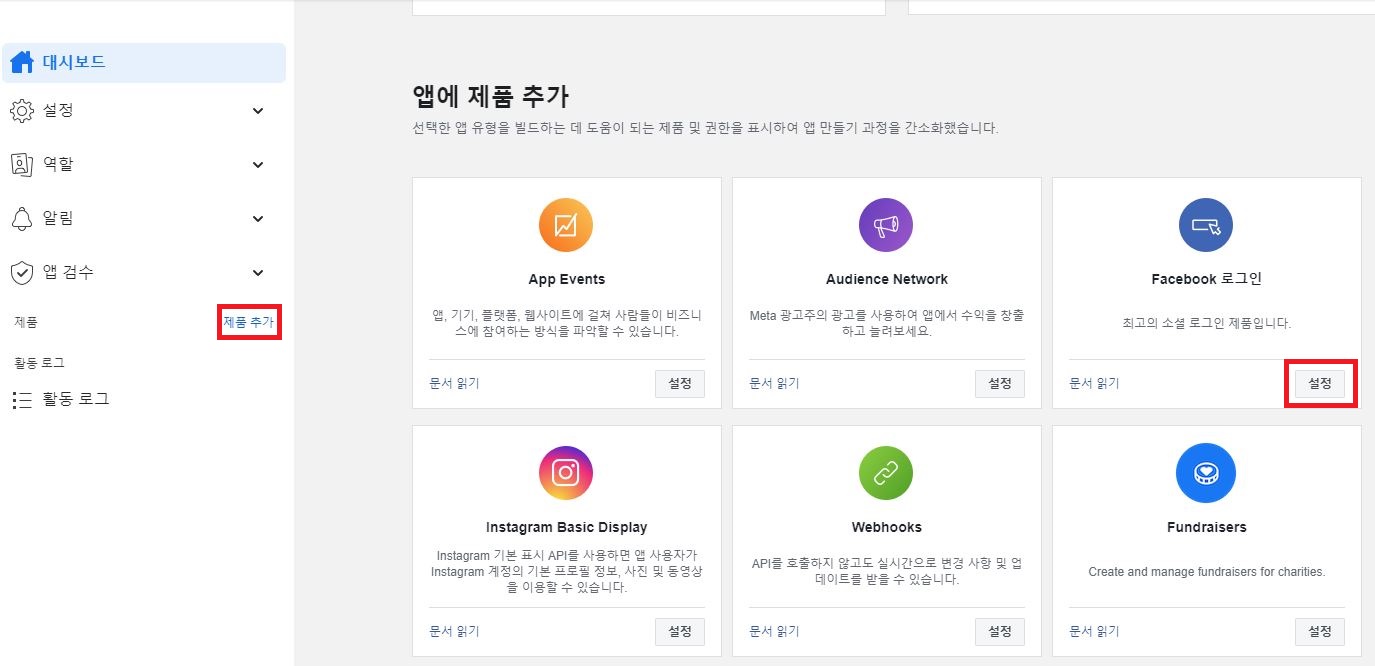Click 설정 button on App Events card
Image resolution: width=1375 pixels, height=666 pixels.
(x=680, y=383)
